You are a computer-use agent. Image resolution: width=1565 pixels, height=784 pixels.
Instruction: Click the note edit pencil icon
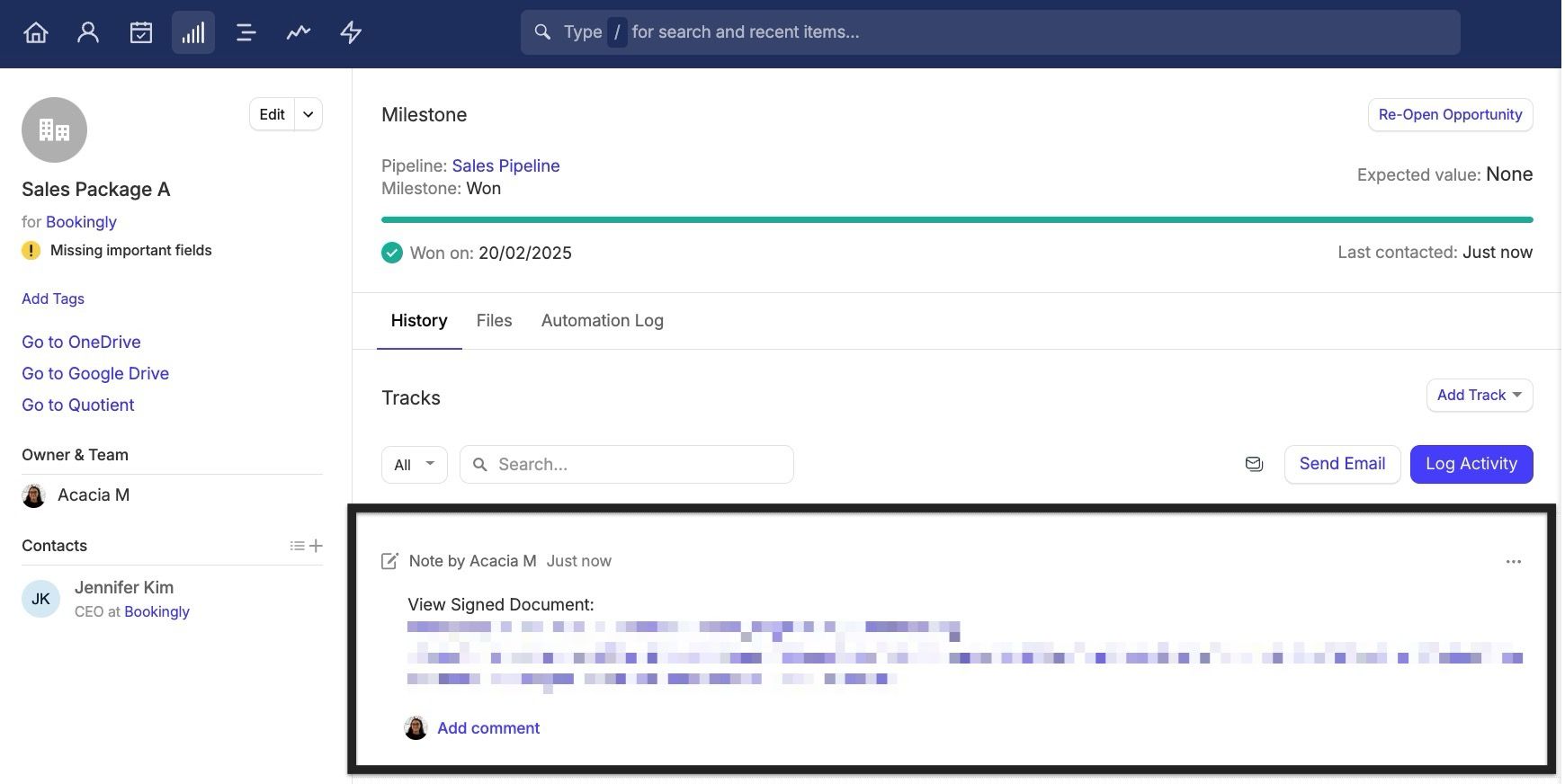point(389,561)
